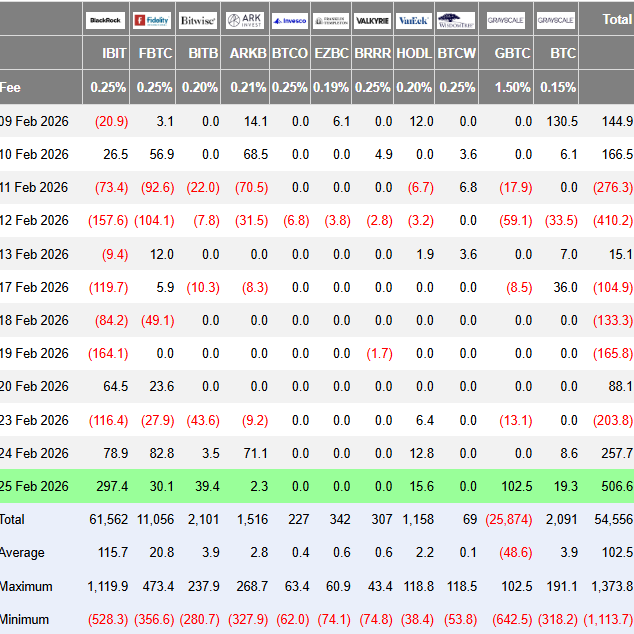Select the VanEck logo
The image size is (634, 634).
(x=414, y=20)
